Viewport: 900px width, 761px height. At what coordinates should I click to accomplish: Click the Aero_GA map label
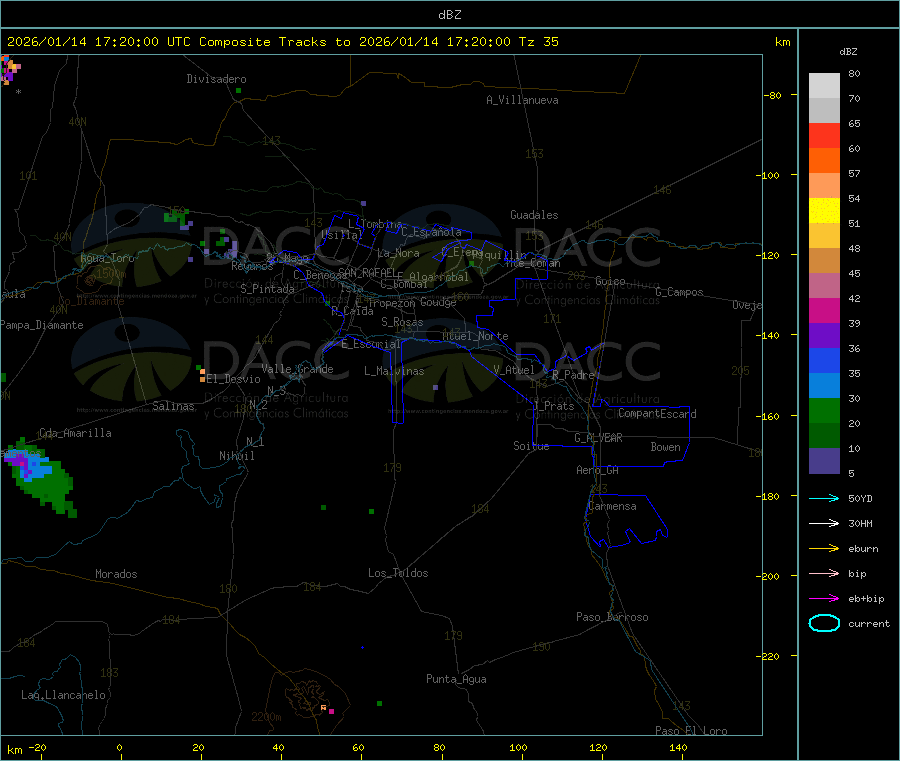point(597,470)
